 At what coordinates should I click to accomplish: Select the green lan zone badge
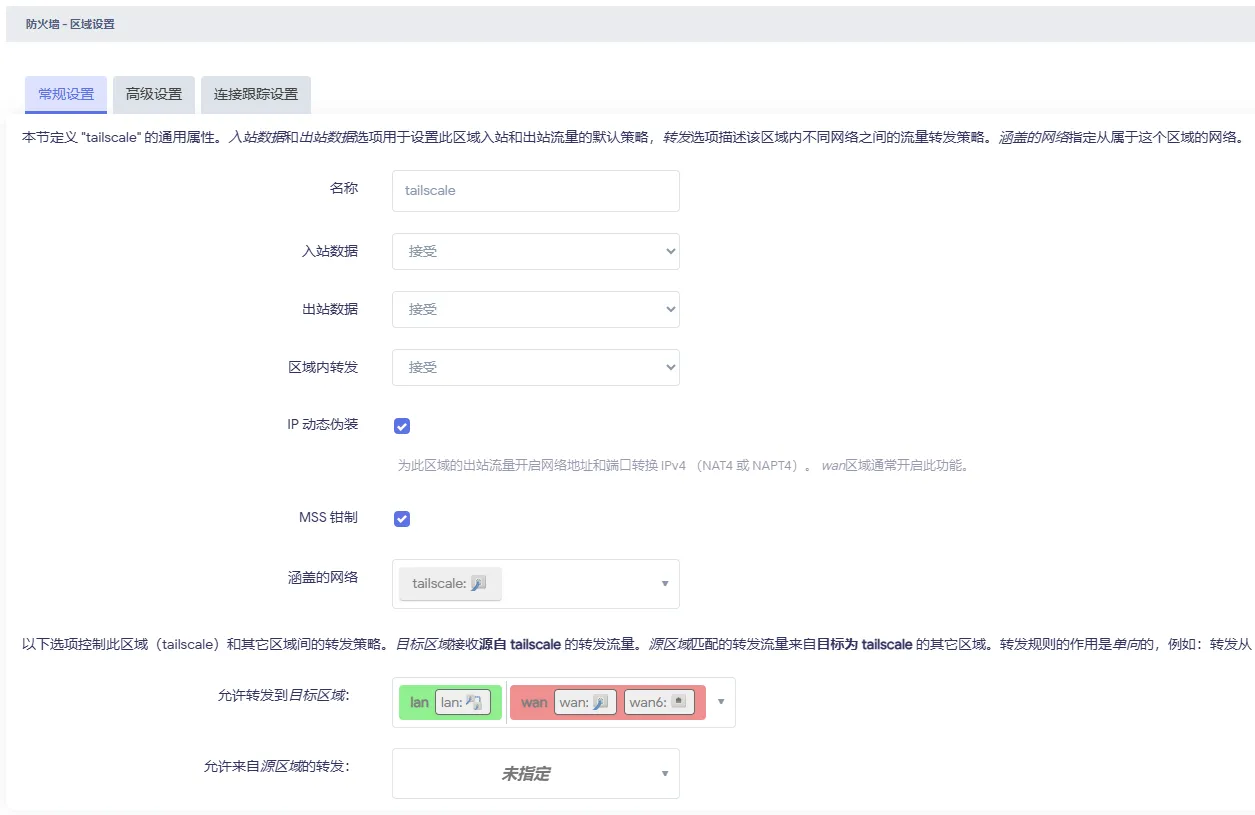click(418, 702)
